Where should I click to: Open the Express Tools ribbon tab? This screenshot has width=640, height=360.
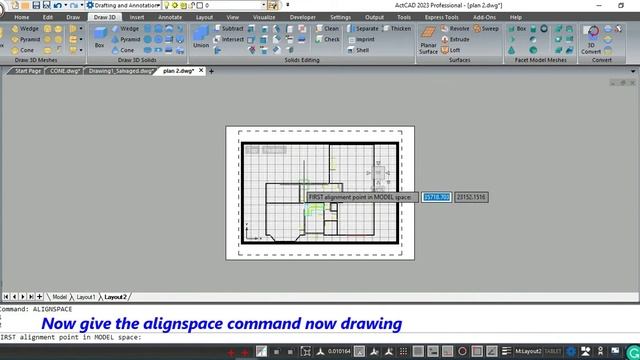441,17
